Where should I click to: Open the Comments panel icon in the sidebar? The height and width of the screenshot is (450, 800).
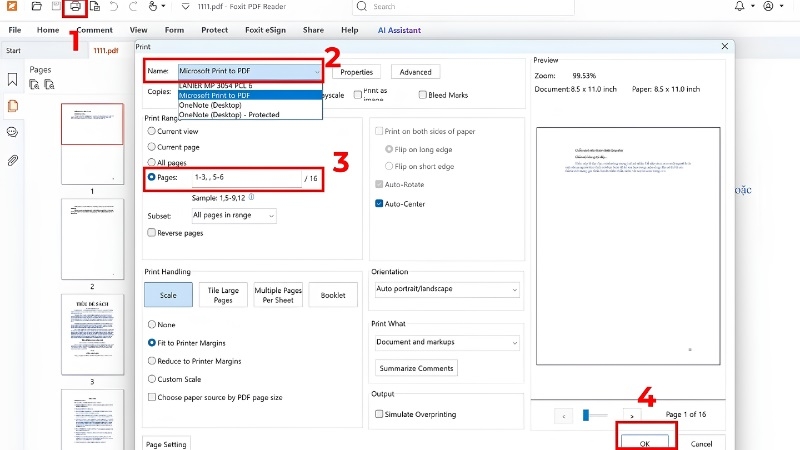tap(13, 132)
